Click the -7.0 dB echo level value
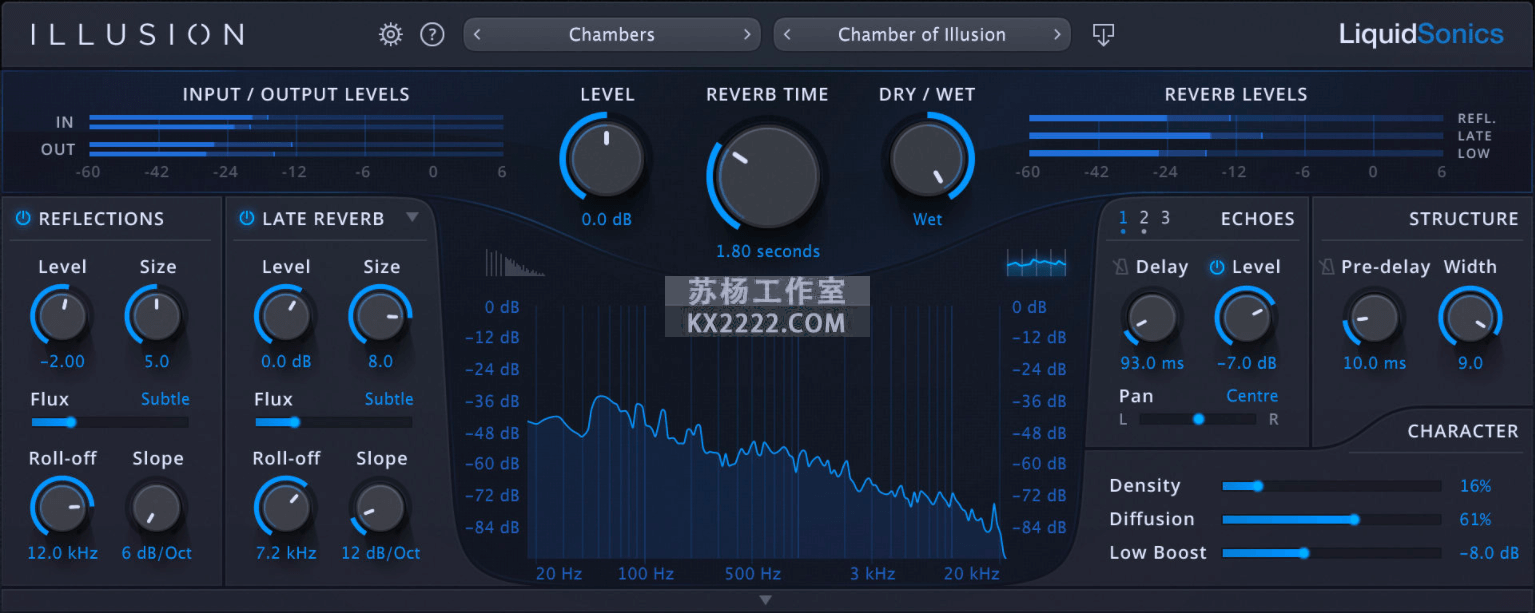 [x=1246, y=363]
